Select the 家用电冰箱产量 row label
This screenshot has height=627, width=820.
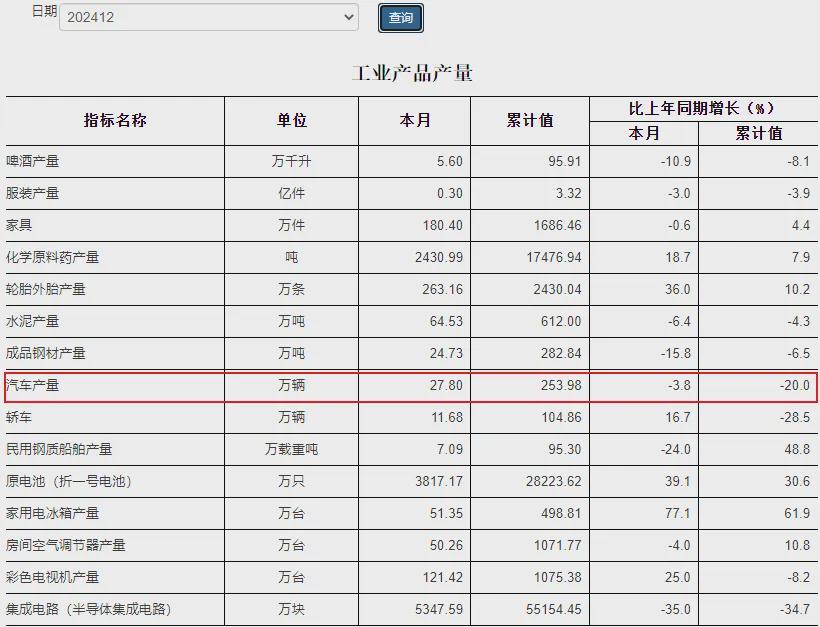[53, 513]
